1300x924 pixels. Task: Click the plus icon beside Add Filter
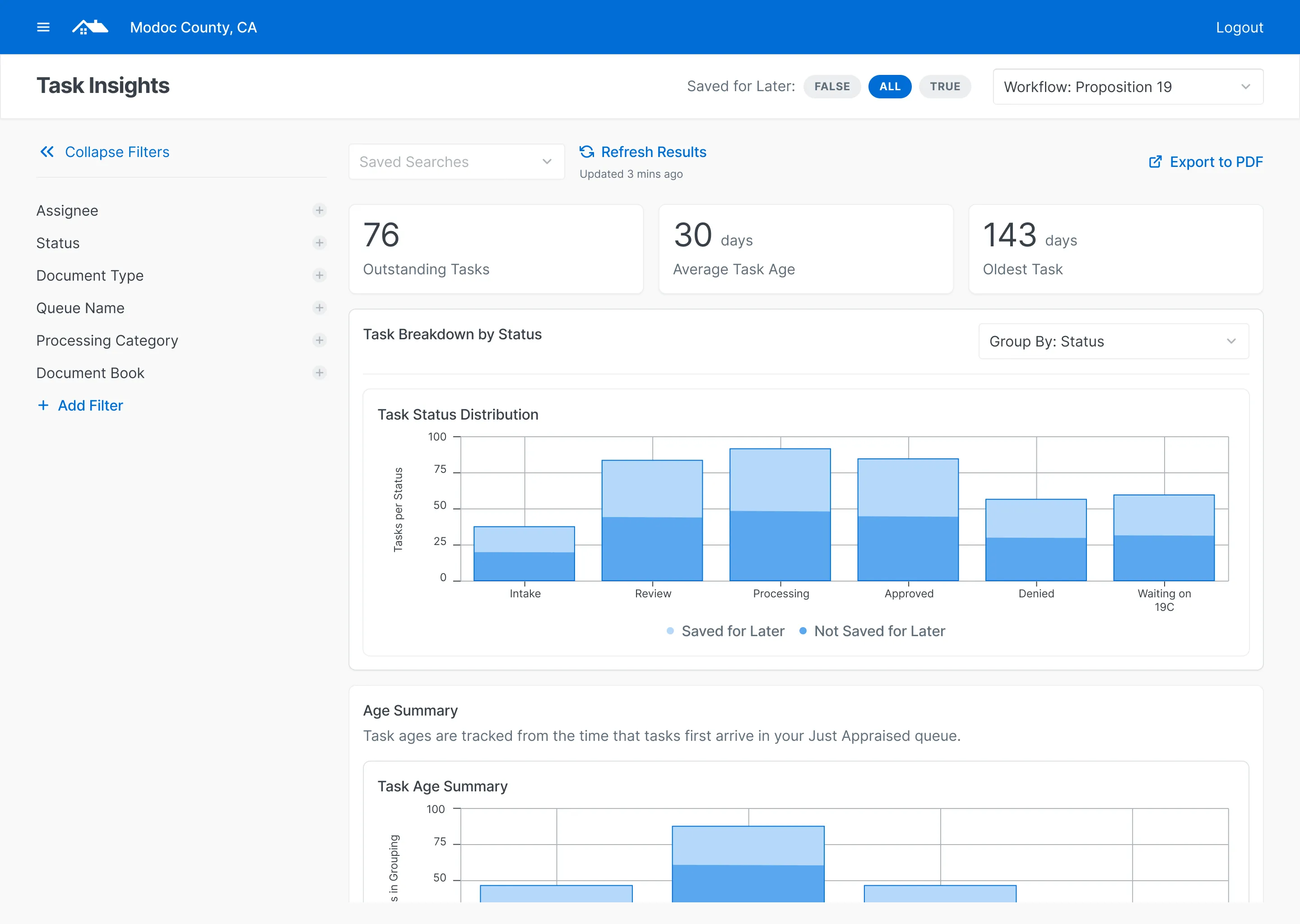pos(43,405)
